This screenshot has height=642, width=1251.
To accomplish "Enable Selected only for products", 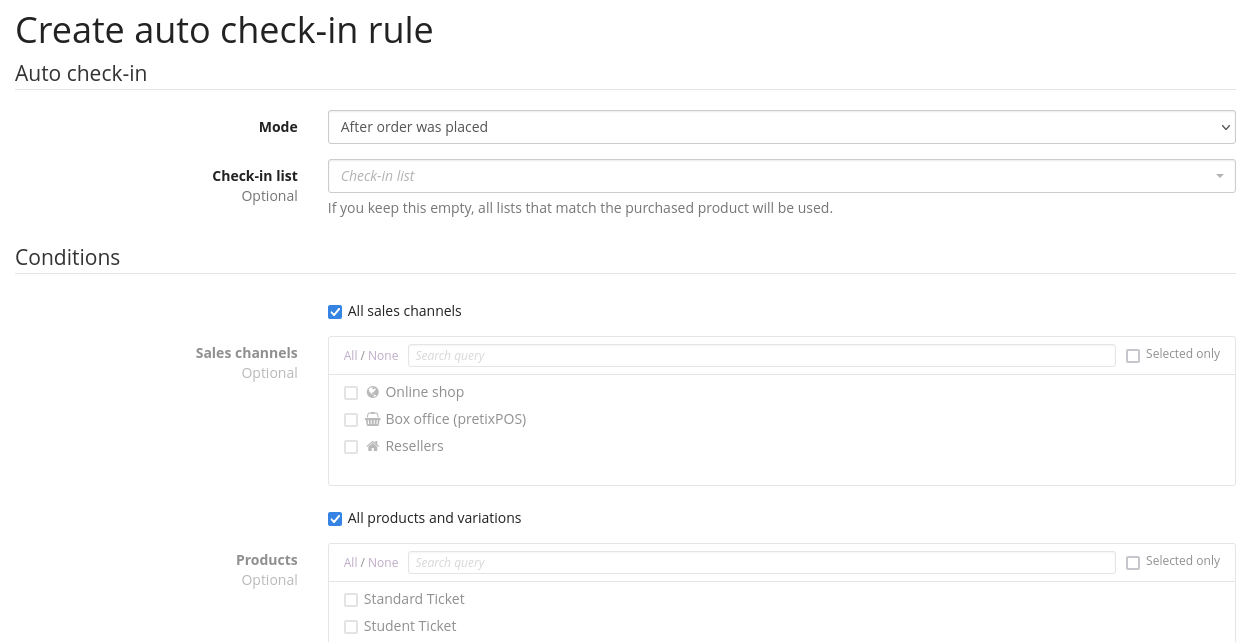I will point(1133,562).
